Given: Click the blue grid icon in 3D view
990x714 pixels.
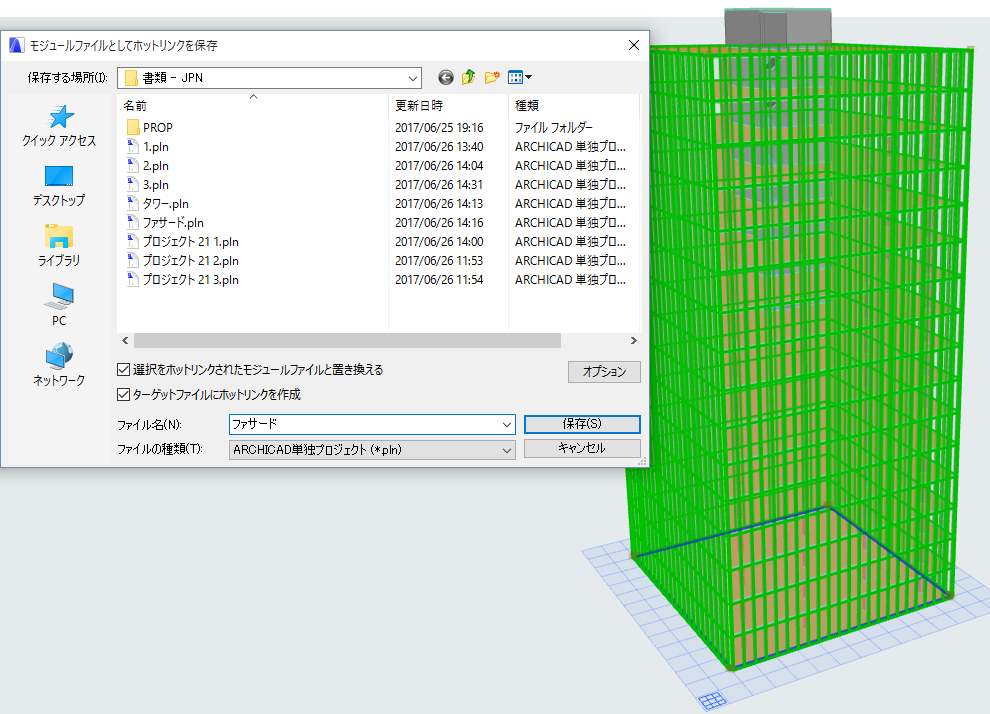Looking at the screenshot, I should pyautogui.click(x=713, y=699).
